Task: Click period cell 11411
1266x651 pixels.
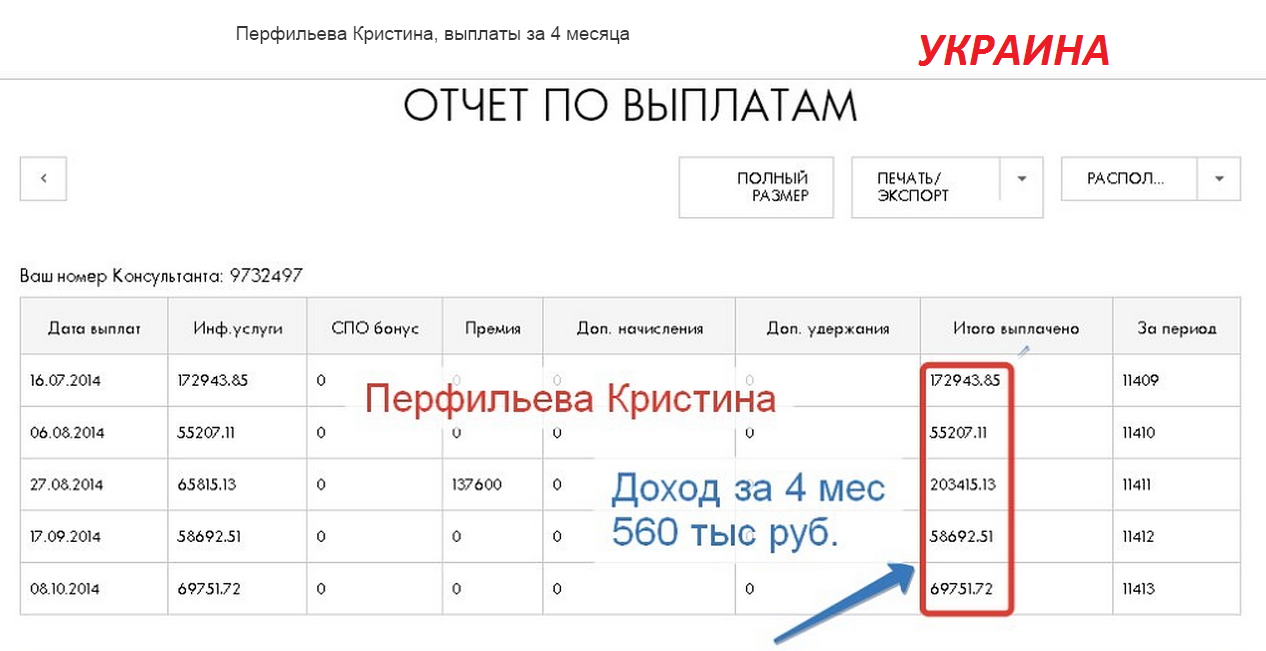Action: [x=1176, y=484]
